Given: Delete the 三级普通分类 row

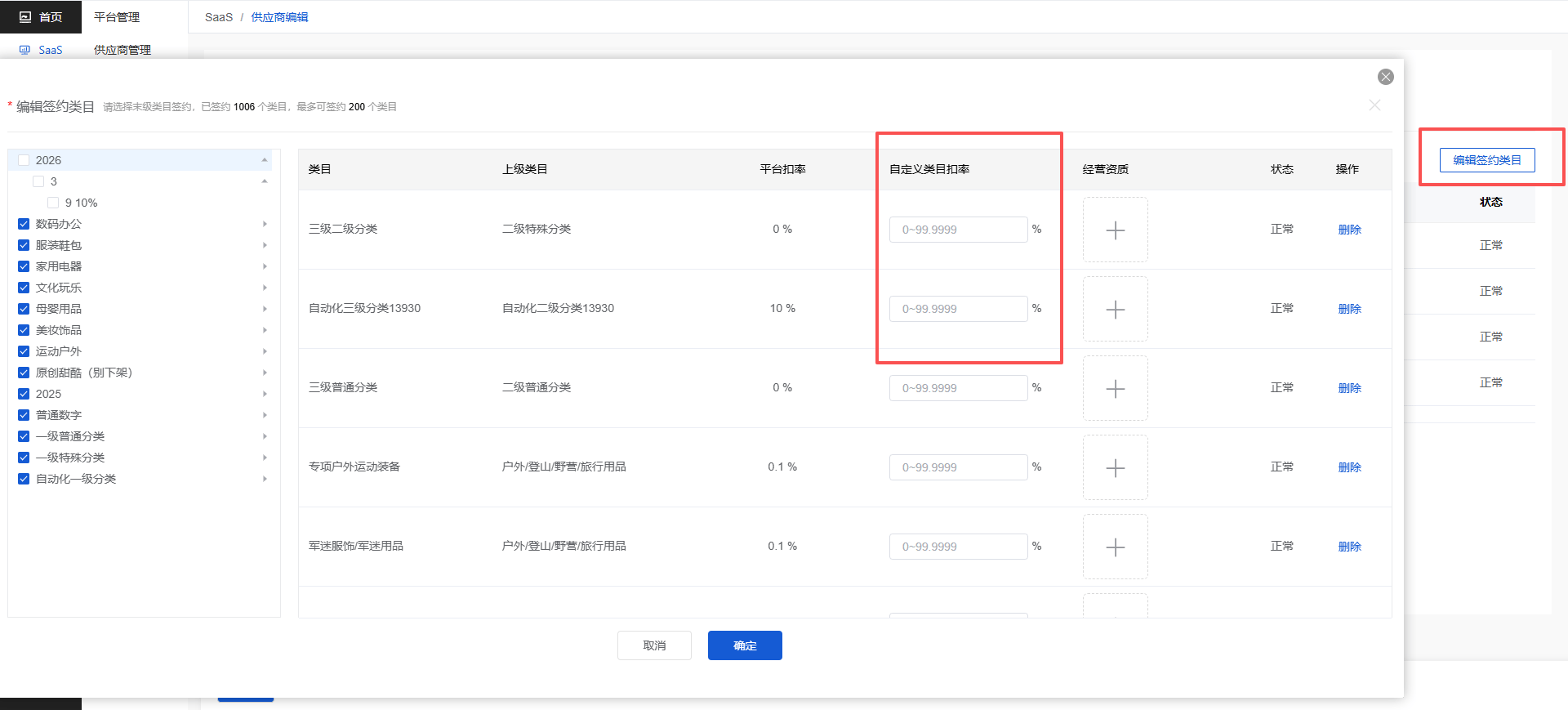Looking at the screenshot, I should [x=1349, y=388].
